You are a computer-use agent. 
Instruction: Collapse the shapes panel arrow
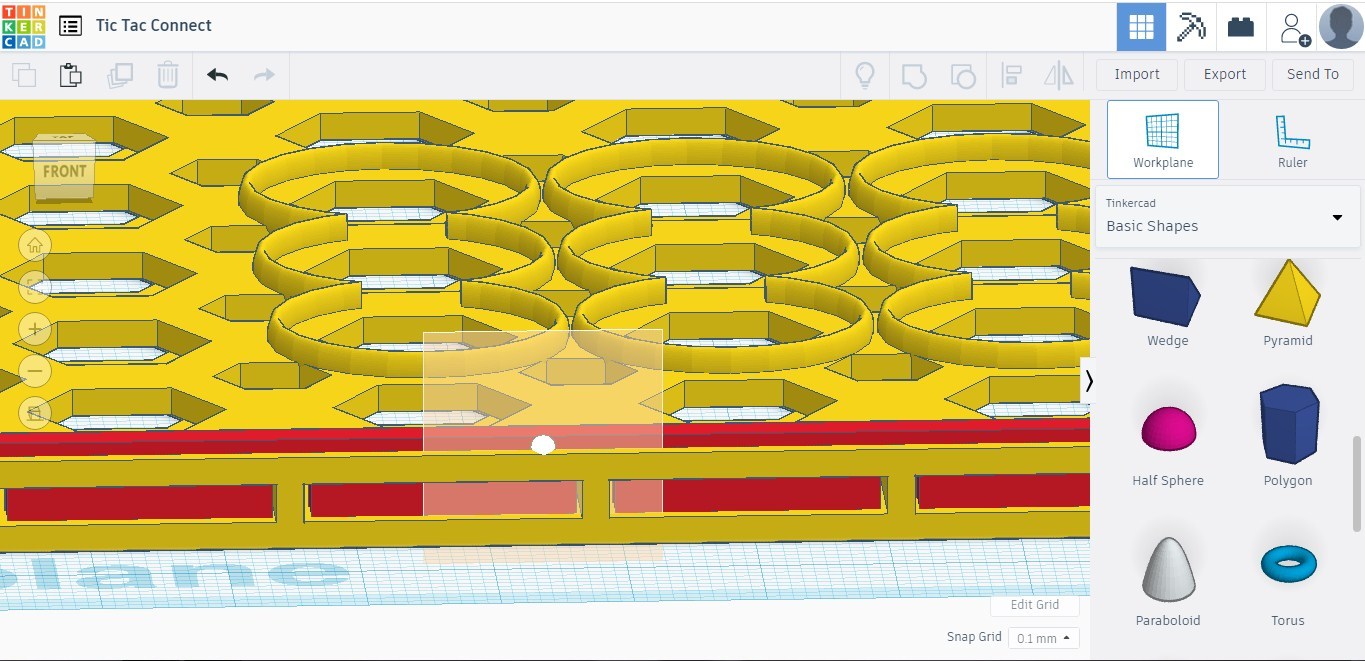1088,381
